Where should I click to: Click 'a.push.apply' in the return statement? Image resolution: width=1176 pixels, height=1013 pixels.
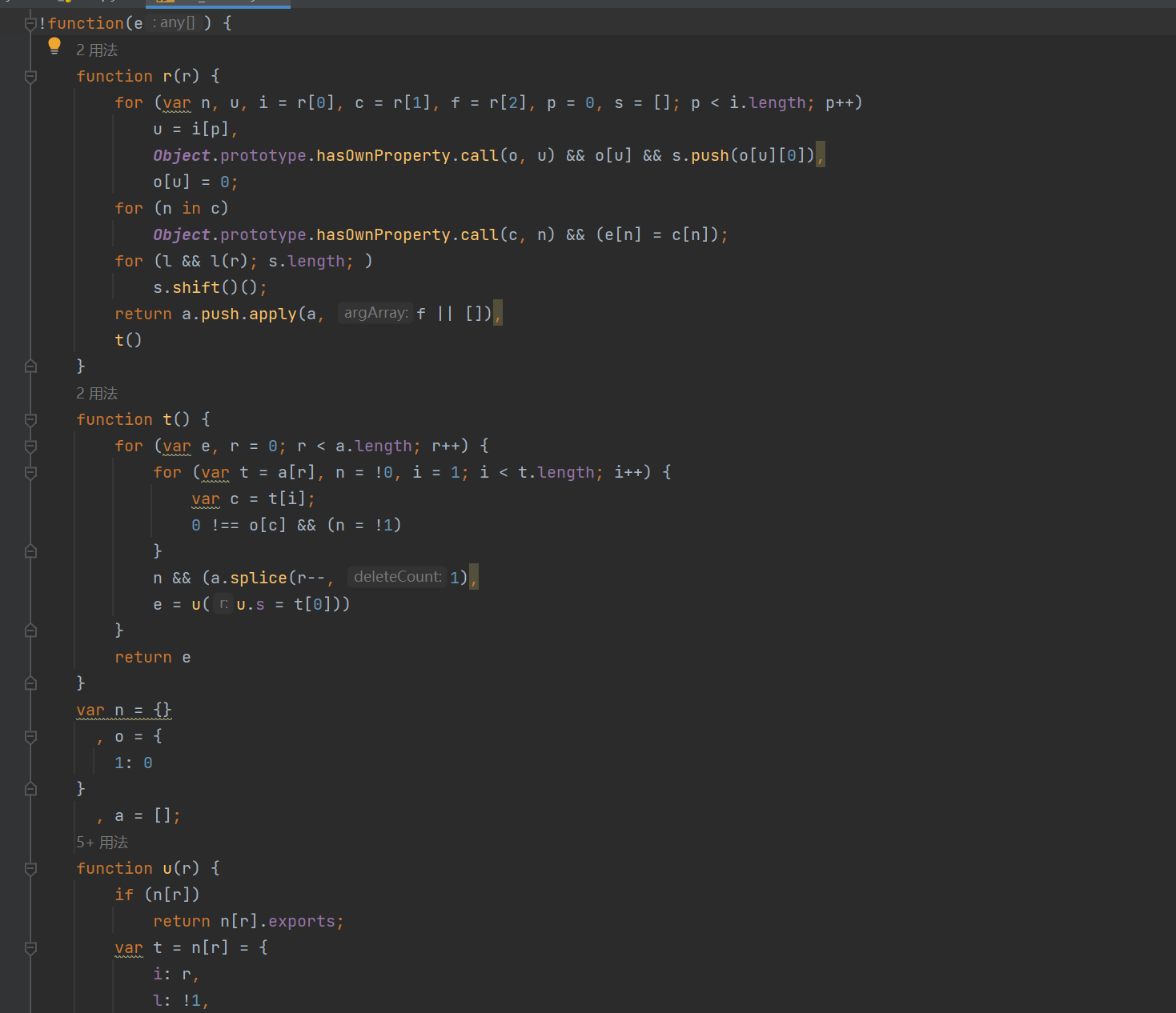coord(239,314)
